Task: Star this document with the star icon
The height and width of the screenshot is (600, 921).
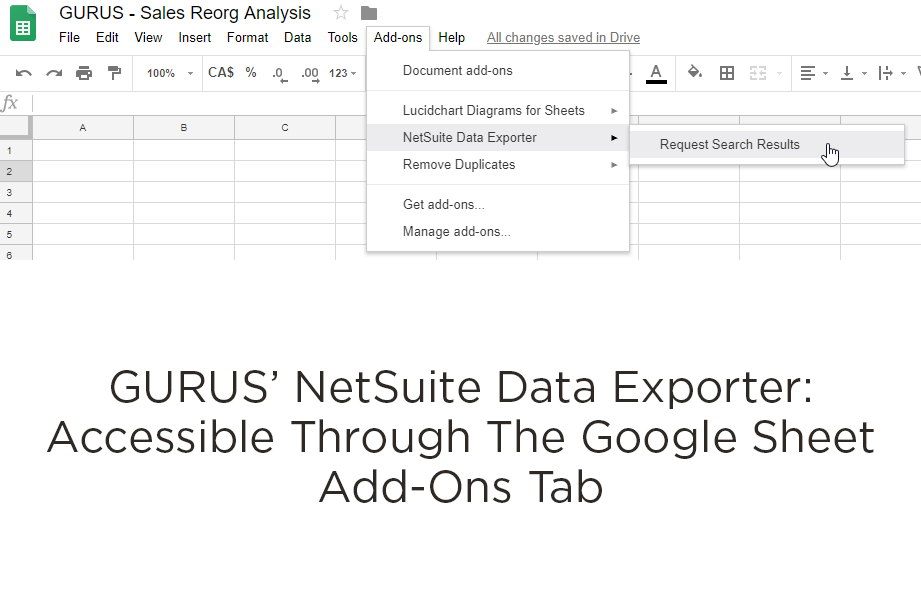Action: point(341,13)
